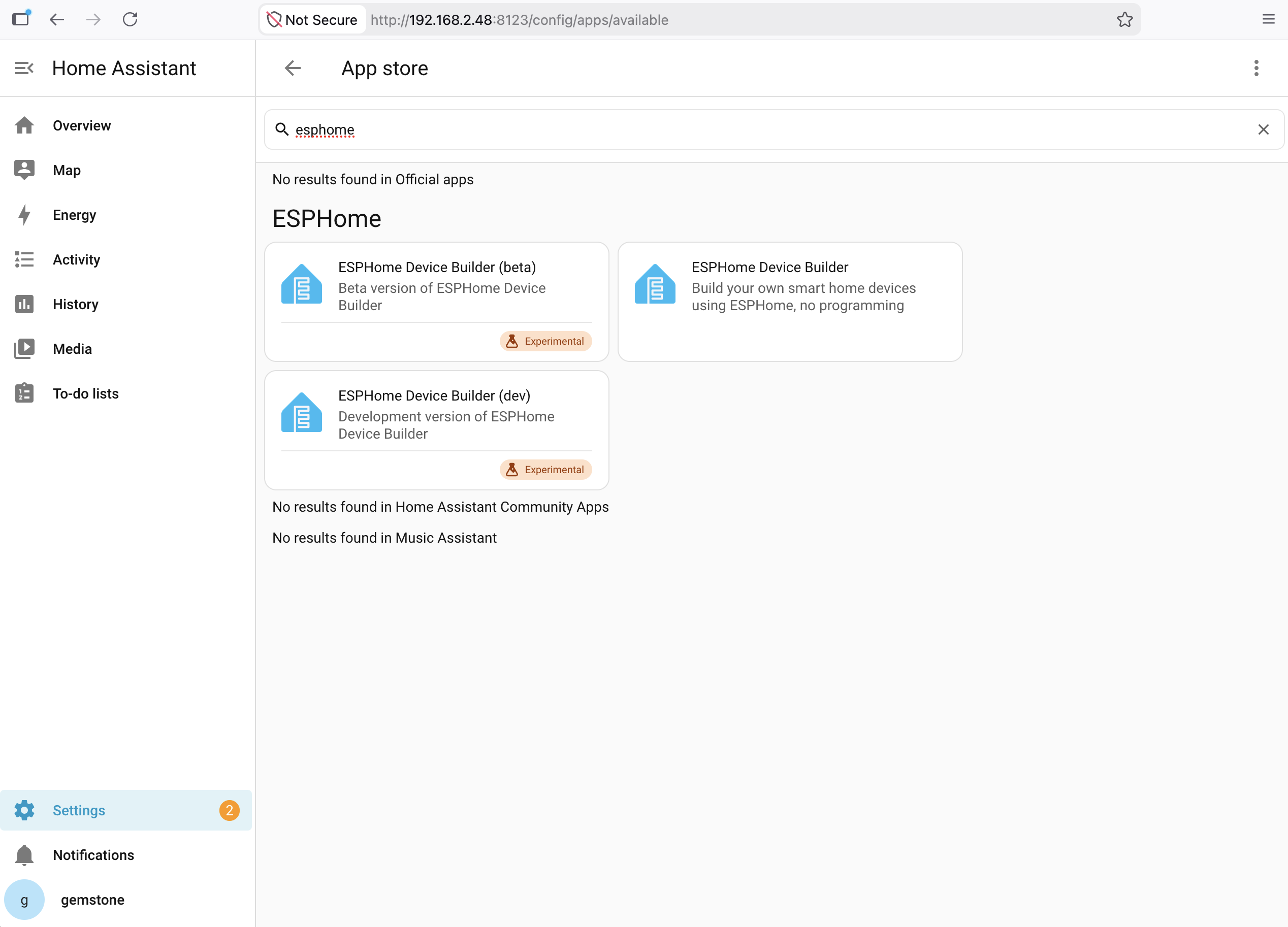The height and width of the screenshot is (927, 1288).
Task: Open the App store overflow menu
Action: (1256, 68)
